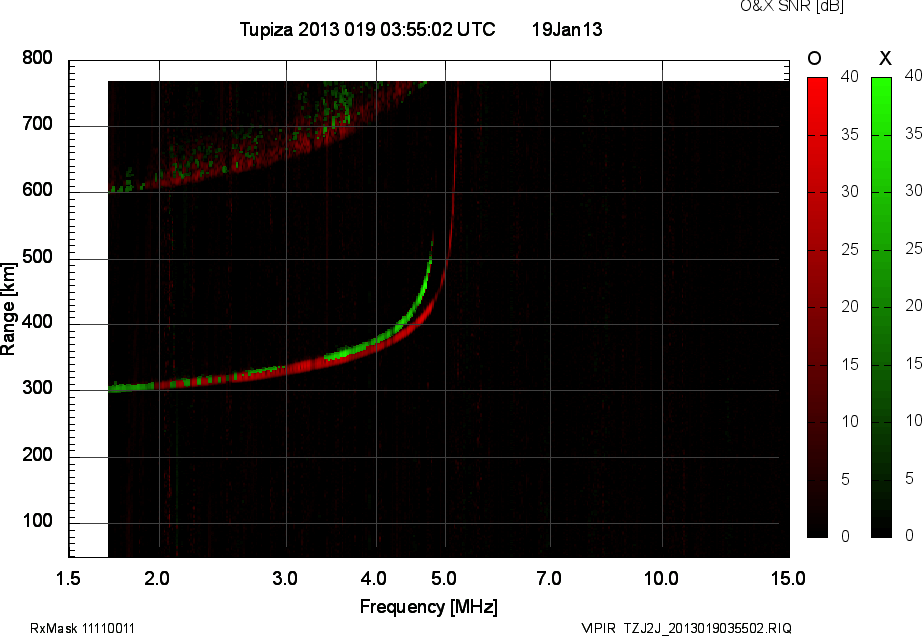The image size is (922, 636).
Task: Click the 'X' colorbar label
Action: coord(885,58)
